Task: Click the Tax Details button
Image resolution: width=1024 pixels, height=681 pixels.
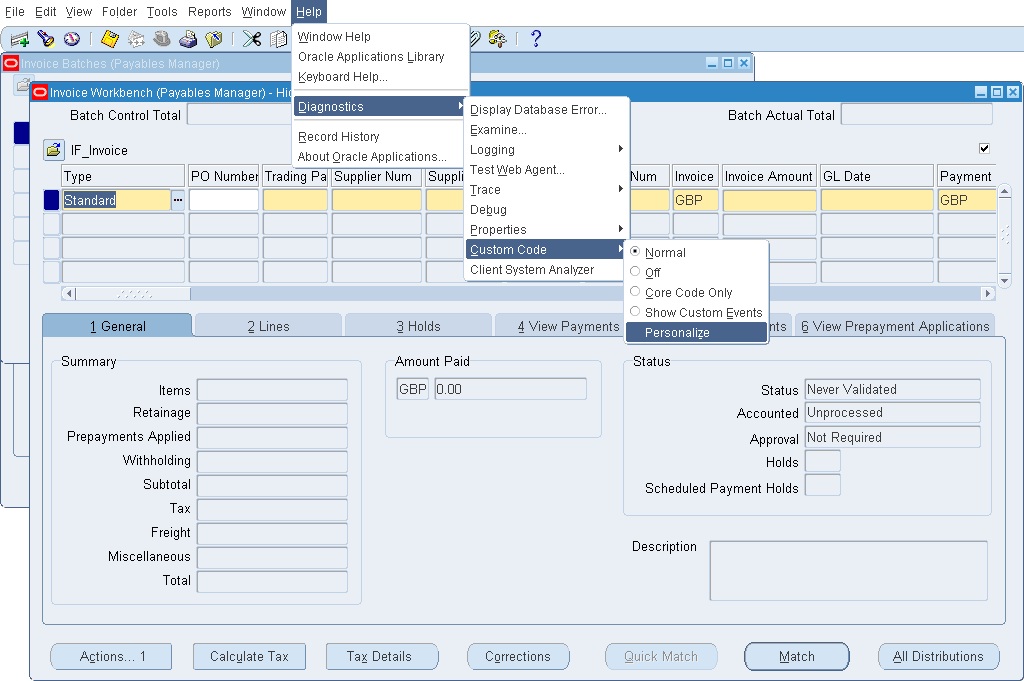Action: (382, 656)
